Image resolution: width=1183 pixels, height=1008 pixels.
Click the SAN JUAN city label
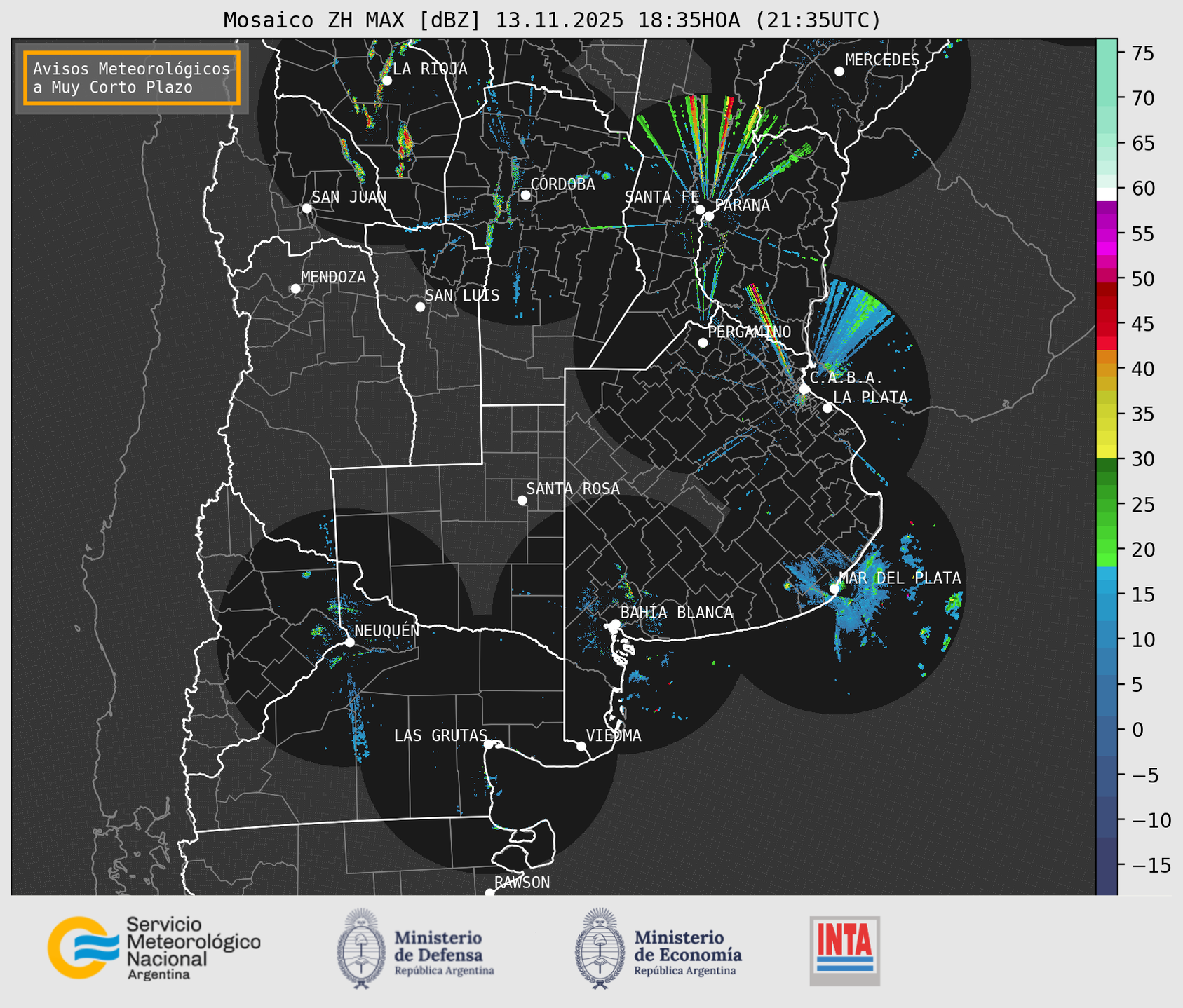coord(349,197)
